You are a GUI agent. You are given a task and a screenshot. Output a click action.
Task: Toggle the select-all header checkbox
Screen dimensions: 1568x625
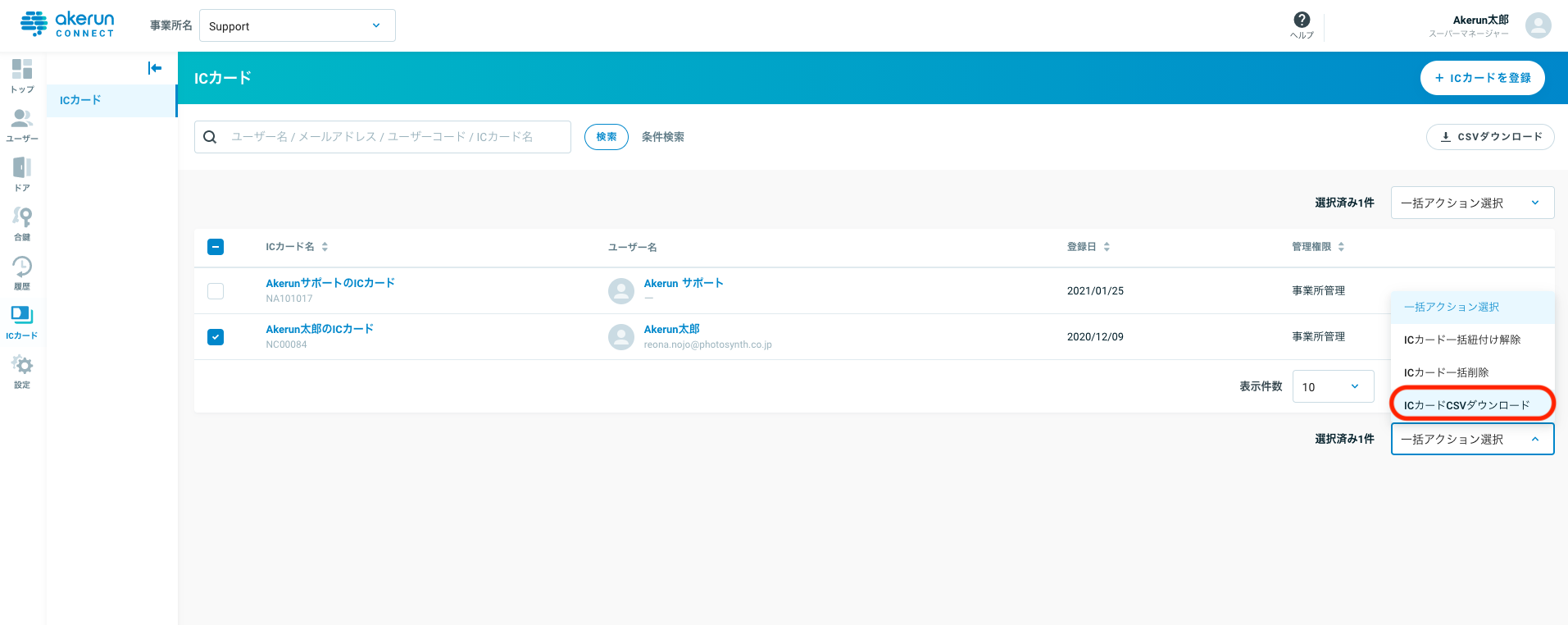pos(216,247)
